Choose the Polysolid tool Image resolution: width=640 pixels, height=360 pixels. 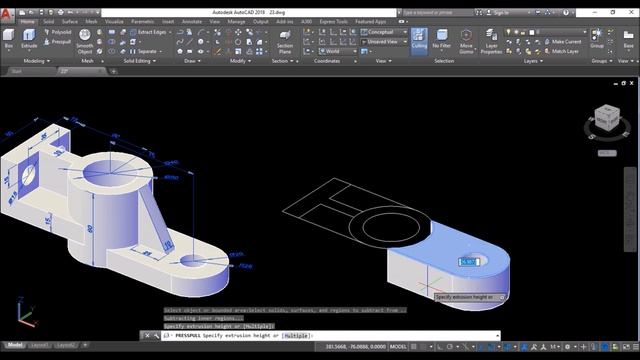click(58, 32)
